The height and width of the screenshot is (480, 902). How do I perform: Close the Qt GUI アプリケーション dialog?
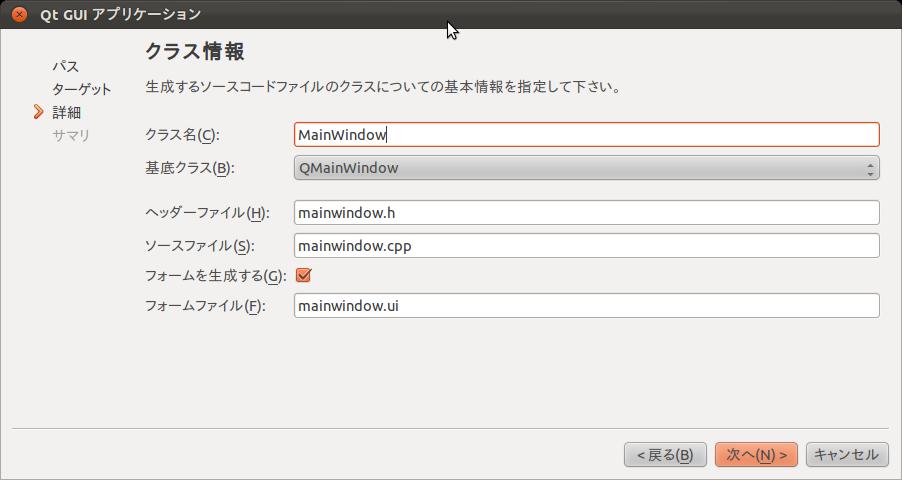pos(19,14)
